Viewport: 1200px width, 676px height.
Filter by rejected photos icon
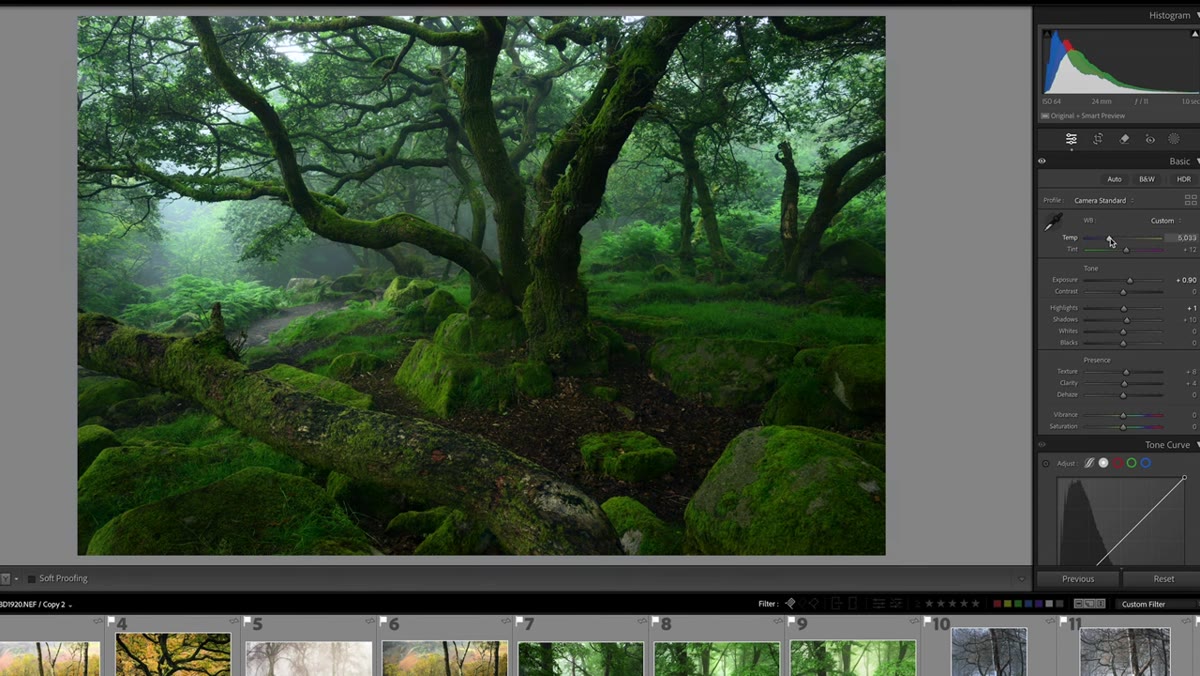point(814,603)
